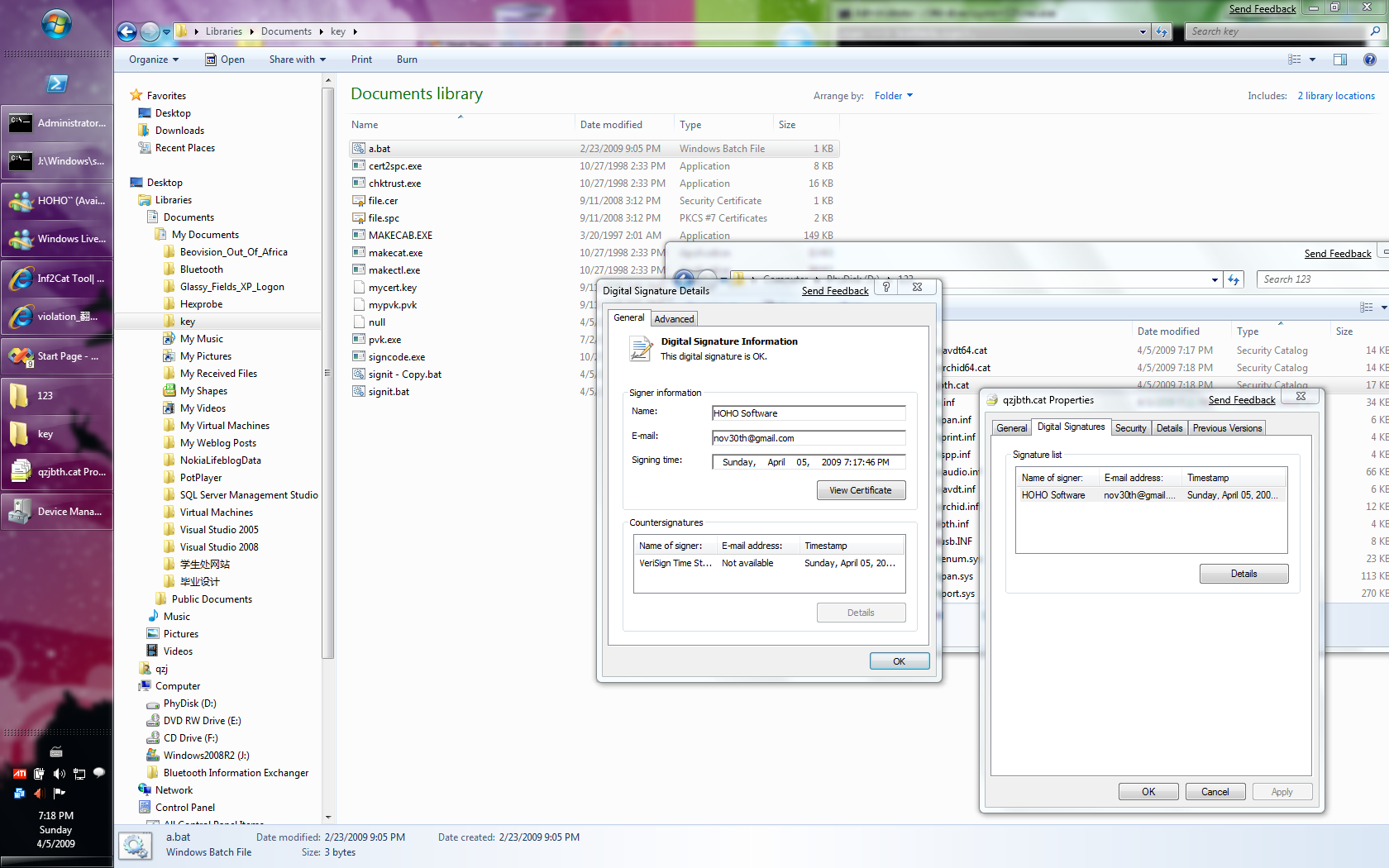Click OK in qzjbth.cat Properties

[1148, 792]
